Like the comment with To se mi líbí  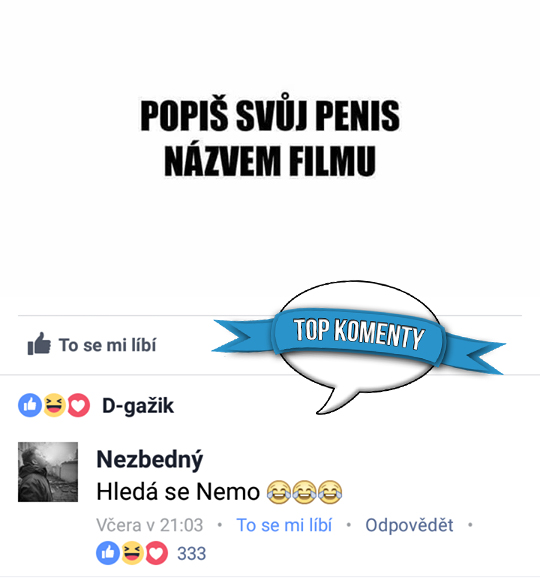284,525
